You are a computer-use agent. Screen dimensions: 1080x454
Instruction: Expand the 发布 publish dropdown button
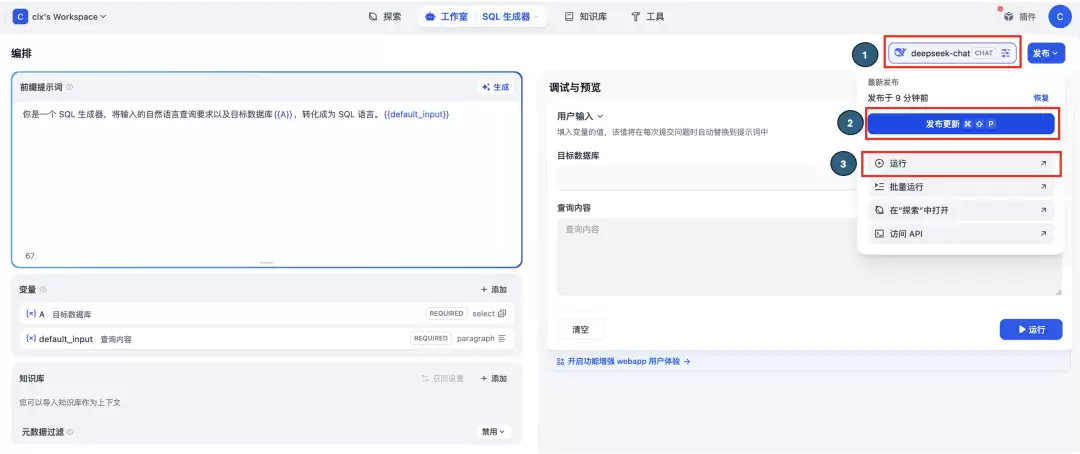click(1046, 53)
